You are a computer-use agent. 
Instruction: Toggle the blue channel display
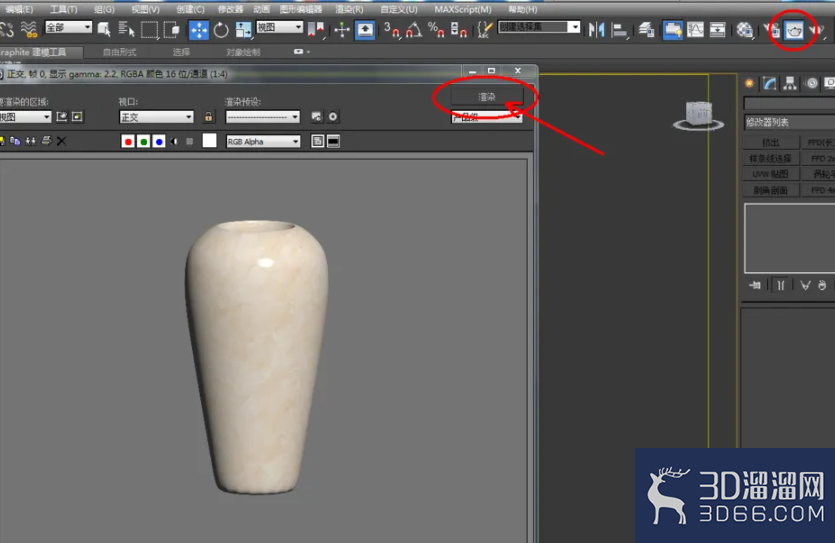[x=159, y=141]
